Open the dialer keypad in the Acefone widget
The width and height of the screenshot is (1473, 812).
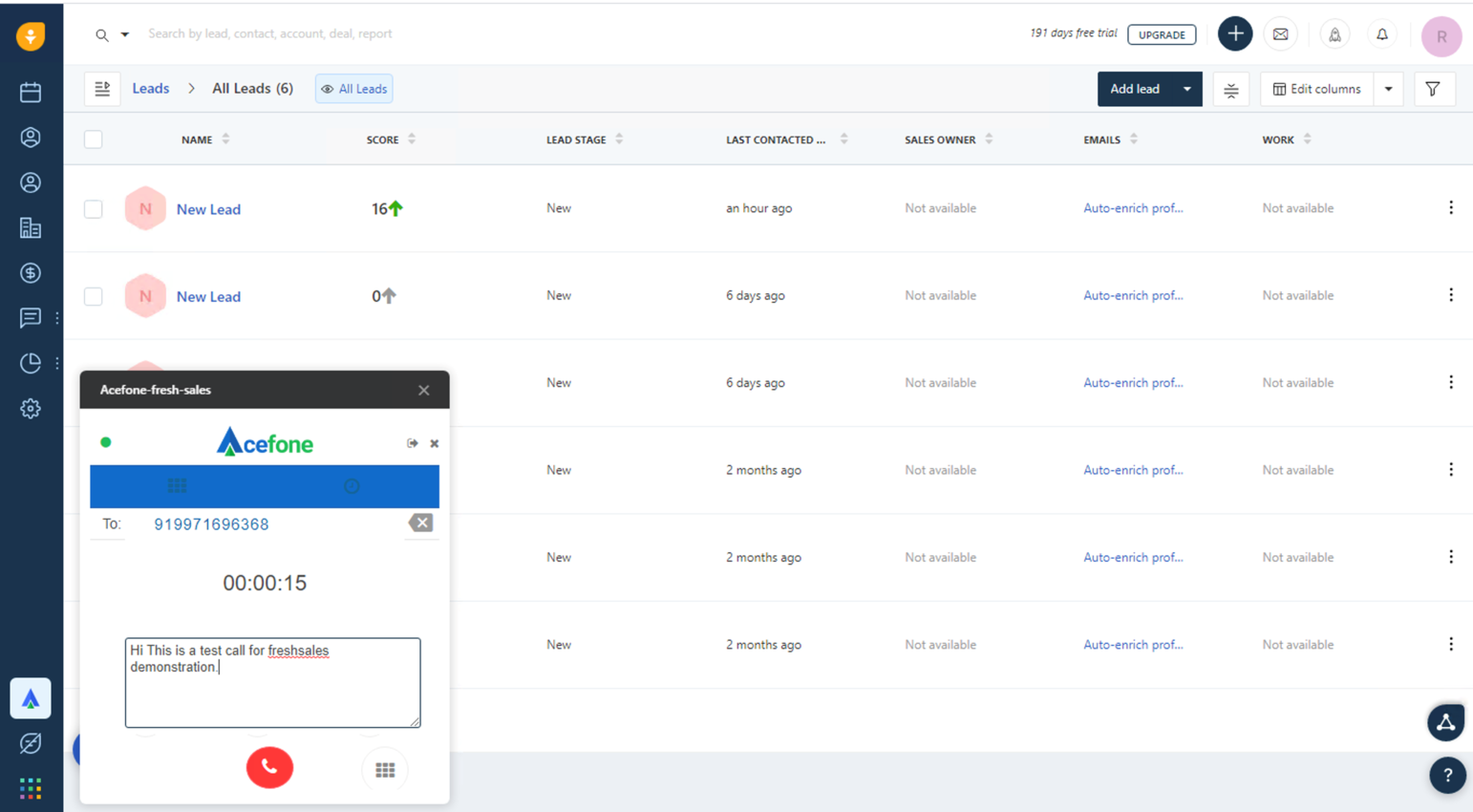385,767
